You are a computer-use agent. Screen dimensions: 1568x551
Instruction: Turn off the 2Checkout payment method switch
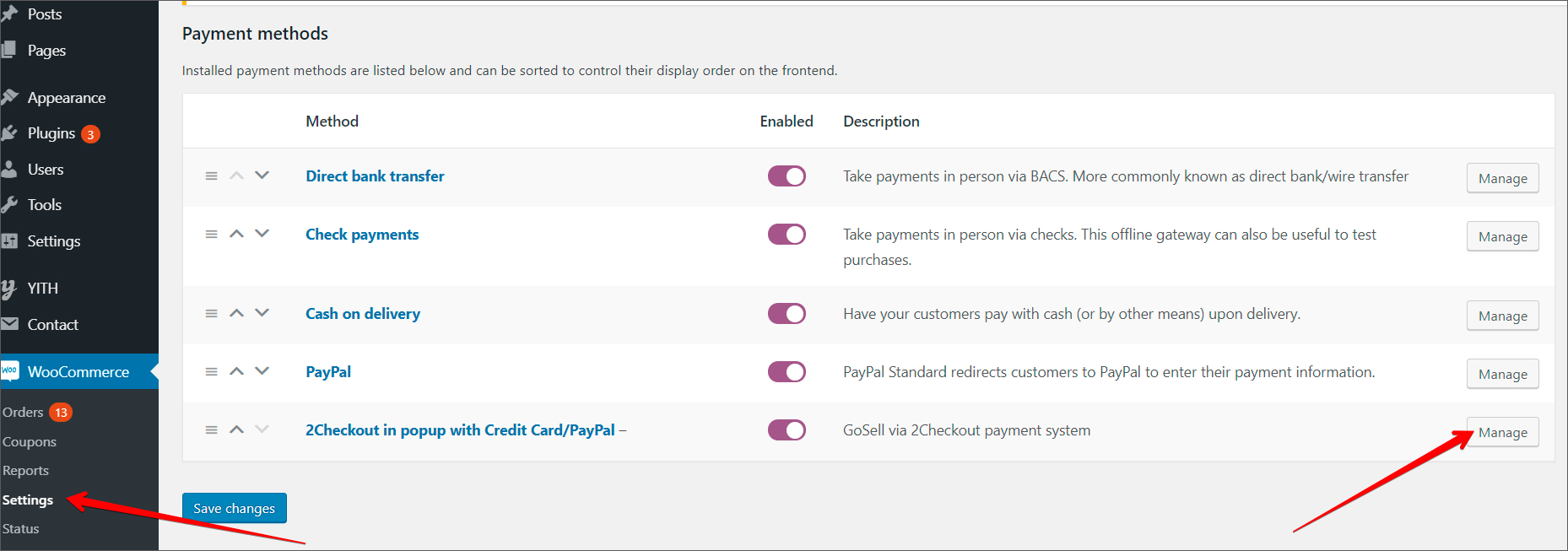coord(787,430)
